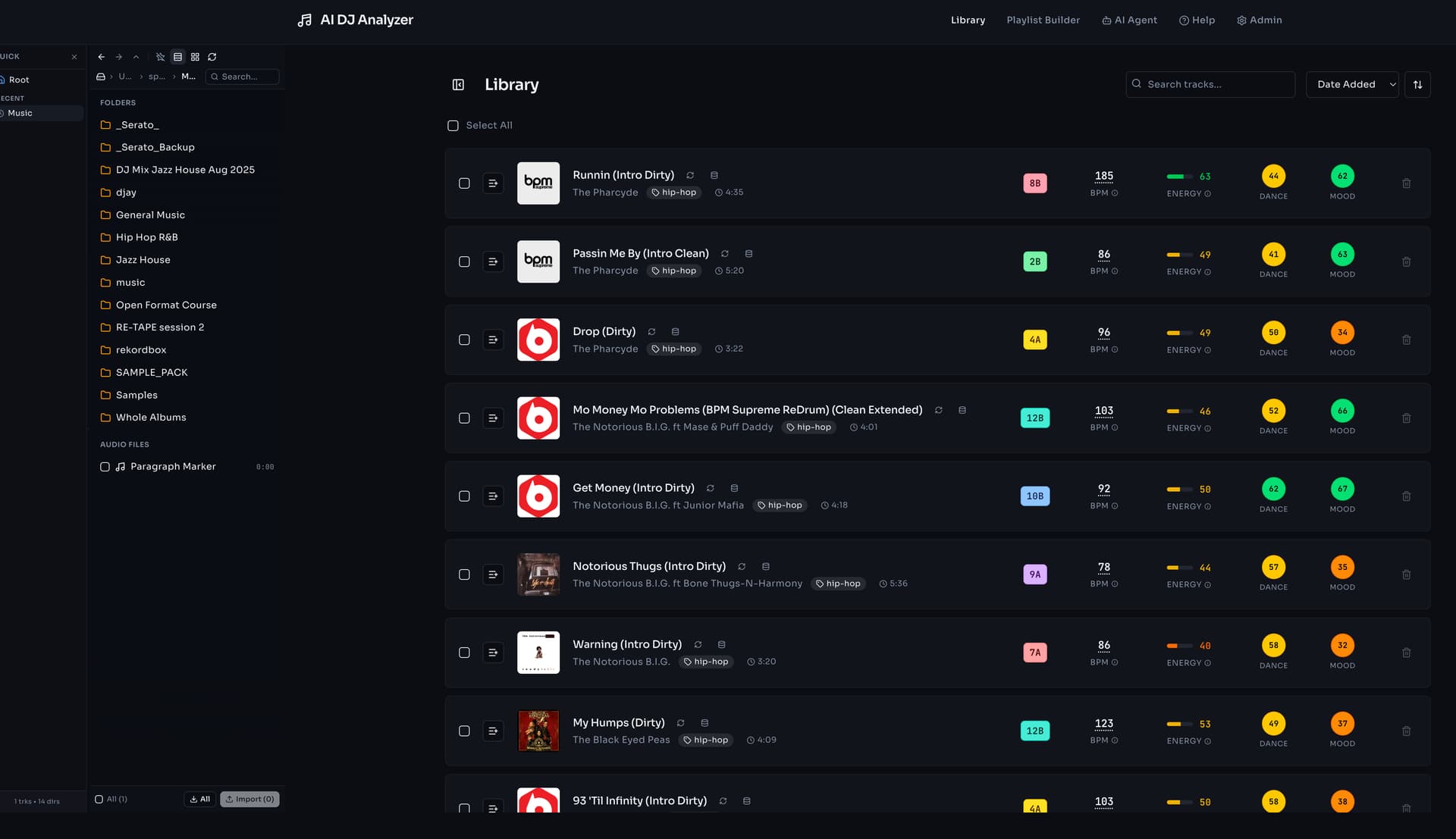Open the Date Added sort dropdown
The height and width of the screenshot is (839, 1456).
pyautogui.click(x=1351, y=84)
